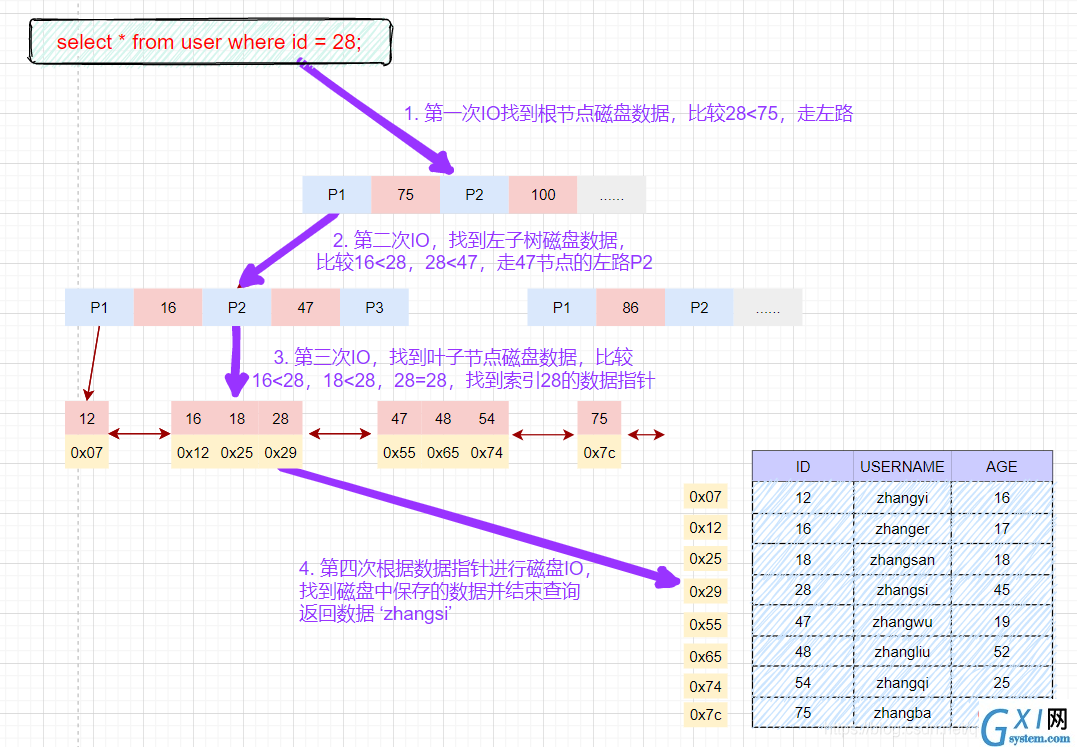1077x747 pixels.
Task: Select username cell zhangsan
Action: (903, 560)
